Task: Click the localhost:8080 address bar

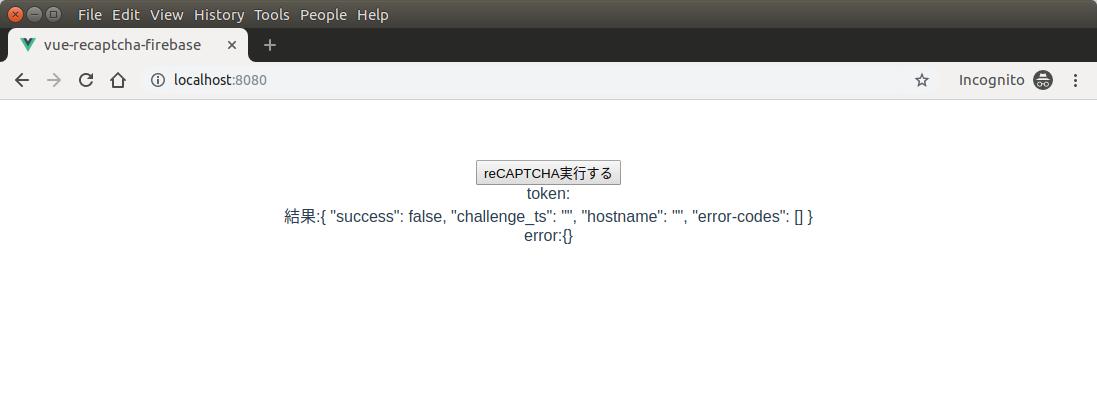Action: coord(500,80)
